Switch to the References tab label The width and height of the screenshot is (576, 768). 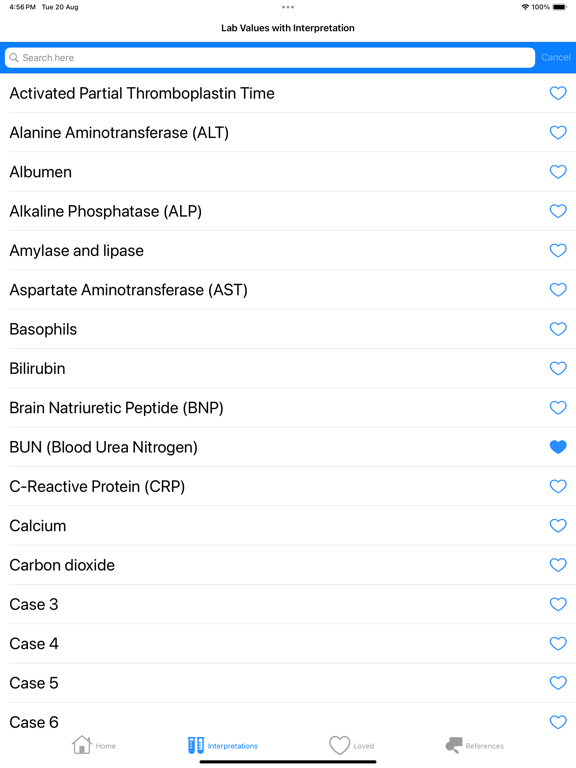[484, 746]
